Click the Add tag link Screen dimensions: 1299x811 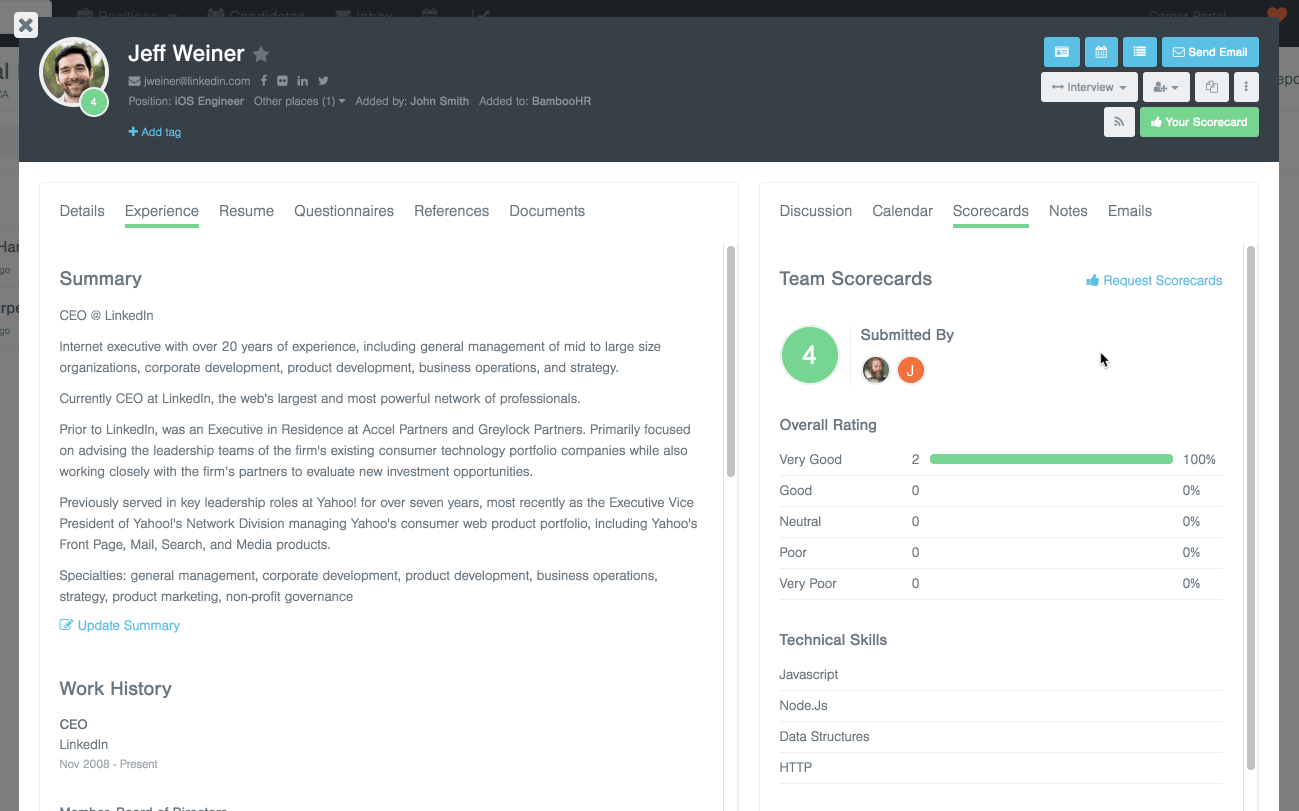click(155, 132)
